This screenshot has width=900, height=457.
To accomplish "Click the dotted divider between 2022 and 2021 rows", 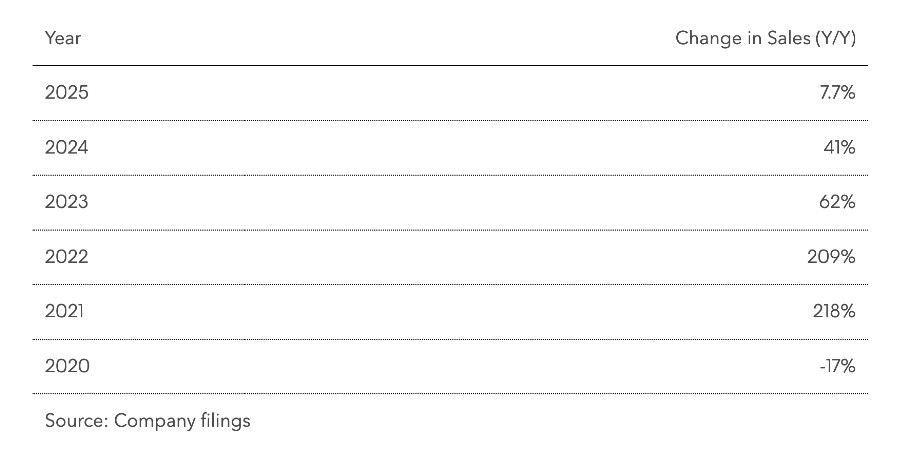I will click(x=450, y=284).
